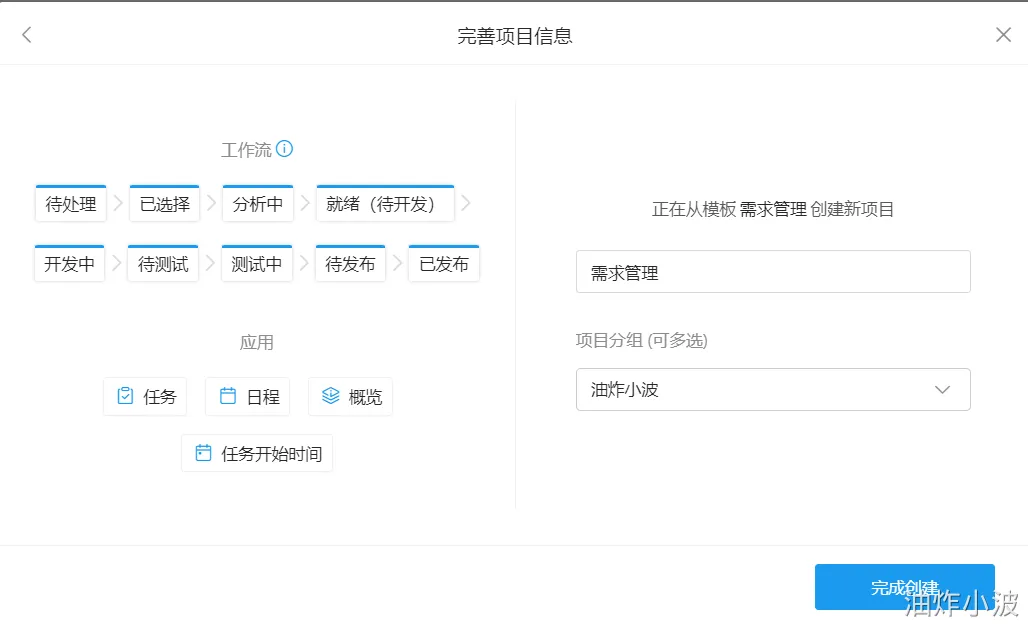Click the 已发布 workflow stage
The height and width of the screenshot is (626, 1028).
[444, 264]
